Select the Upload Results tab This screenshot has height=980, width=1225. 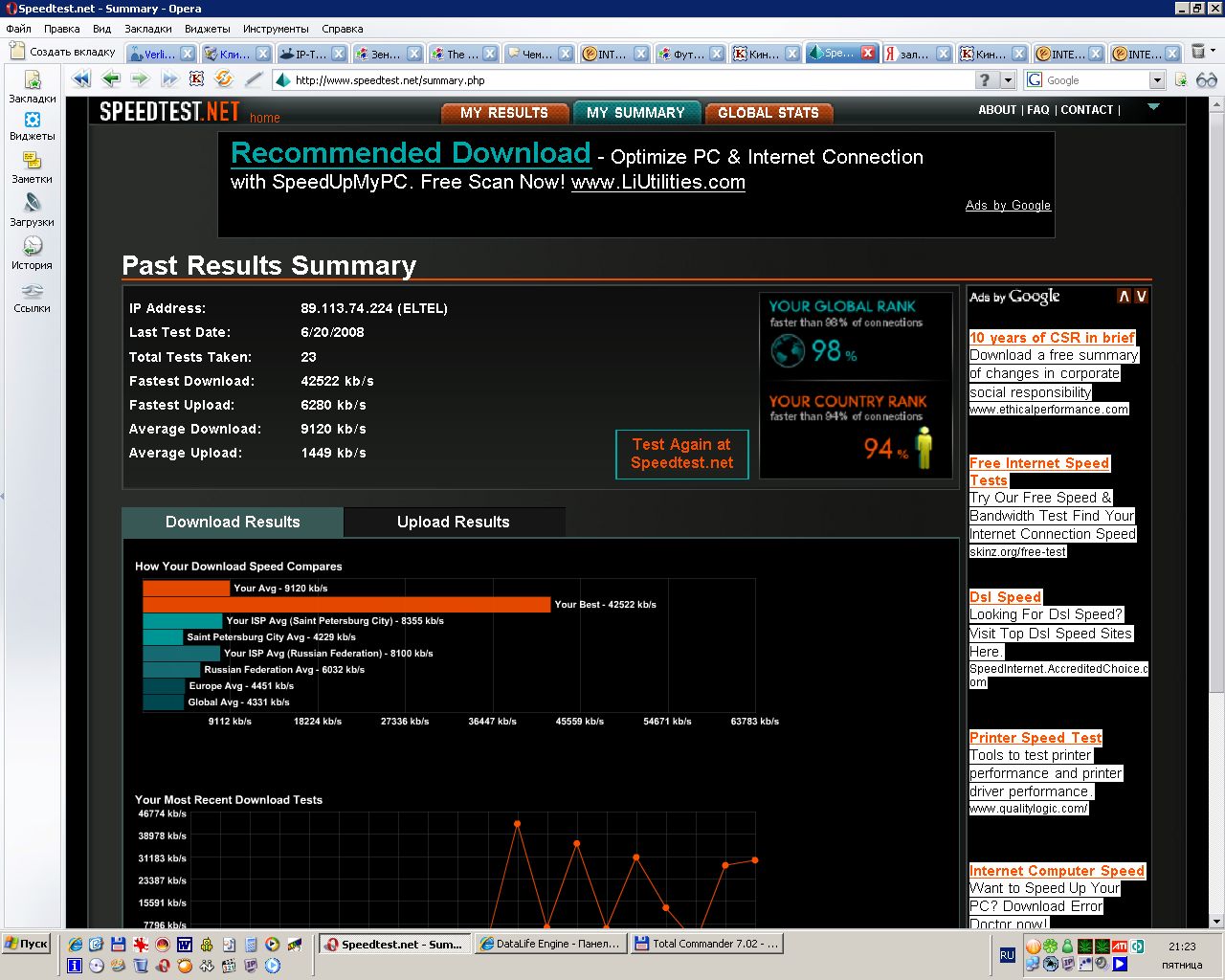coord(454,522)
